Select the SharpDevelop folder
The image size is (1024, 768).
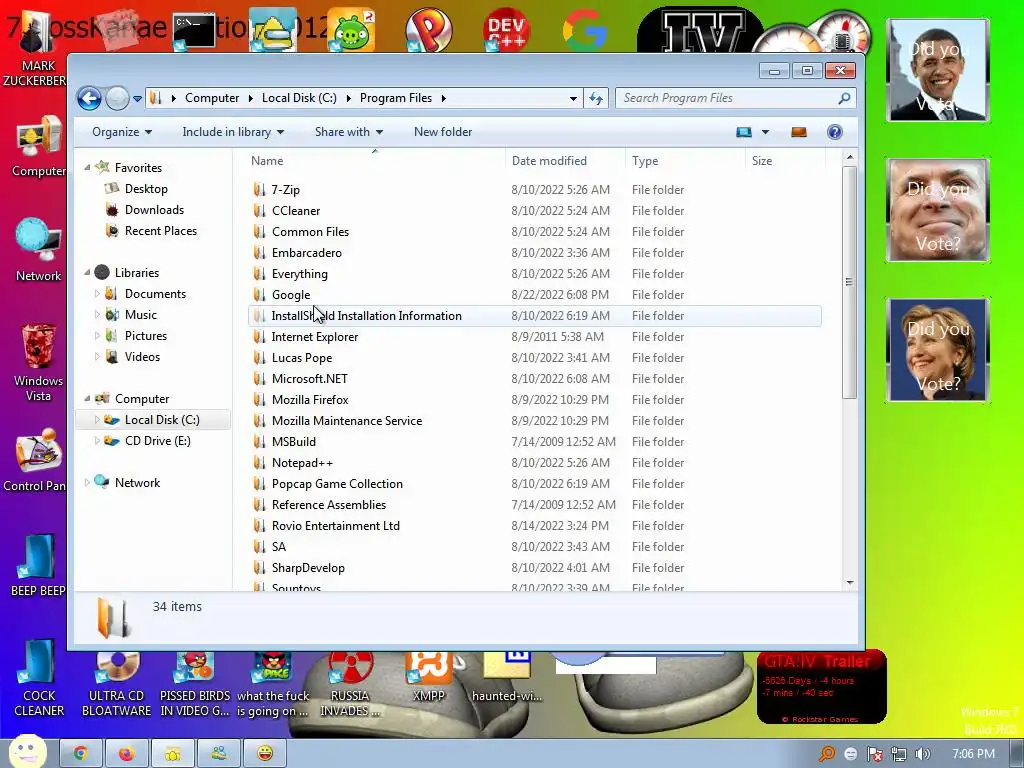(x=534, y=568)
